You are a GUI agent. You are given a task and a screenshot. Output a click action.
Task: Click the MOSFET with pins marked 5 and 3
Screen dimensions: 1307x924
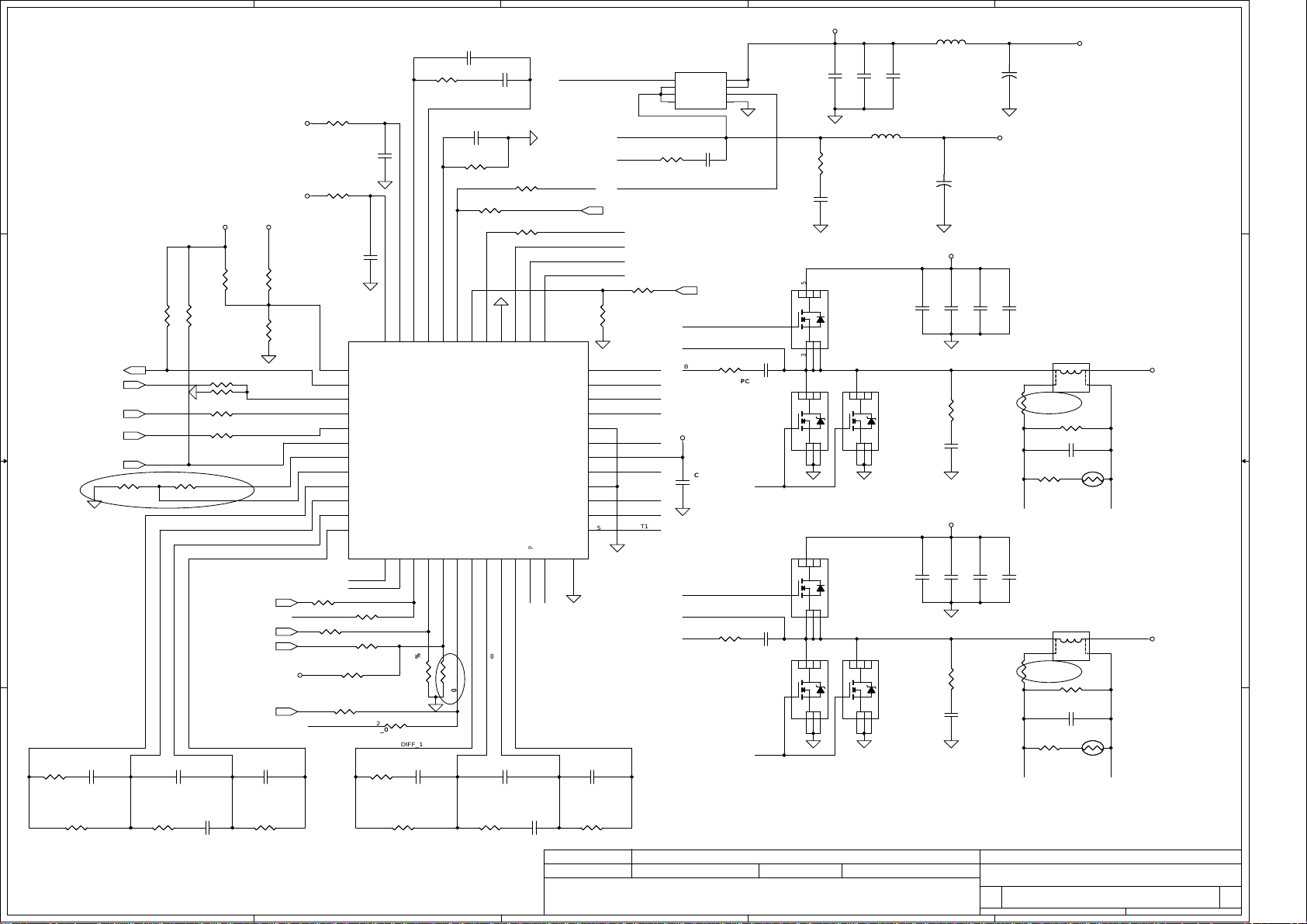point(810,320)
